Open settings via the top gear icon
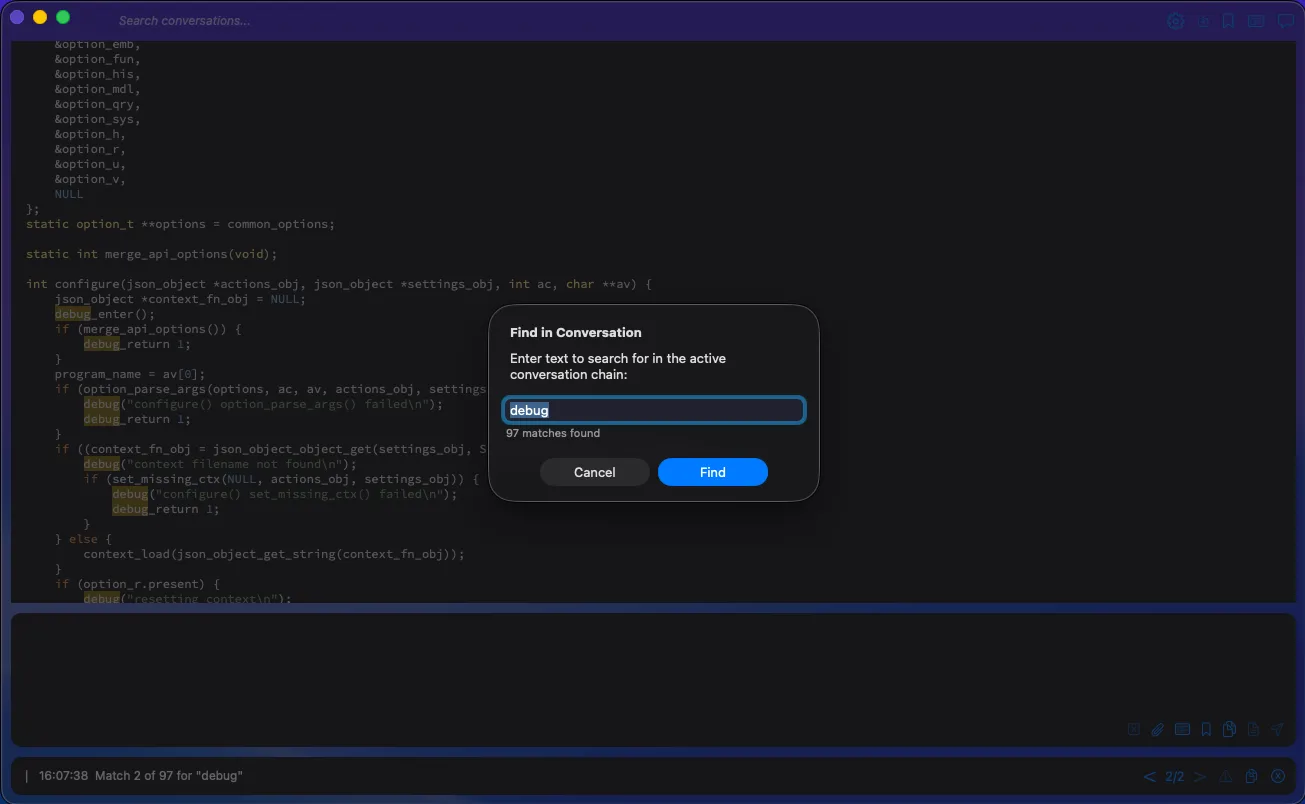 click(1175, 21)
